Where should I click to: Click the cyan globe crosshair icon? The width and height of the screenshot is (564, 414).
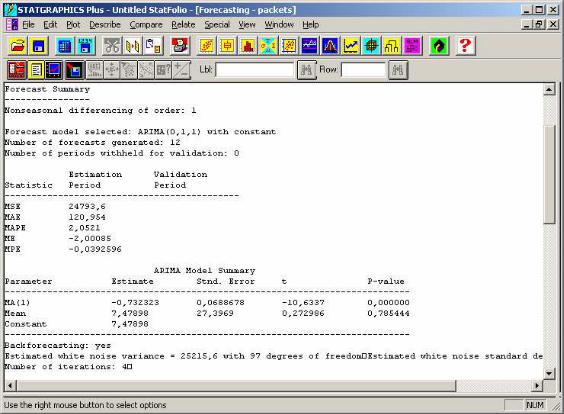[x=371, y=46]
